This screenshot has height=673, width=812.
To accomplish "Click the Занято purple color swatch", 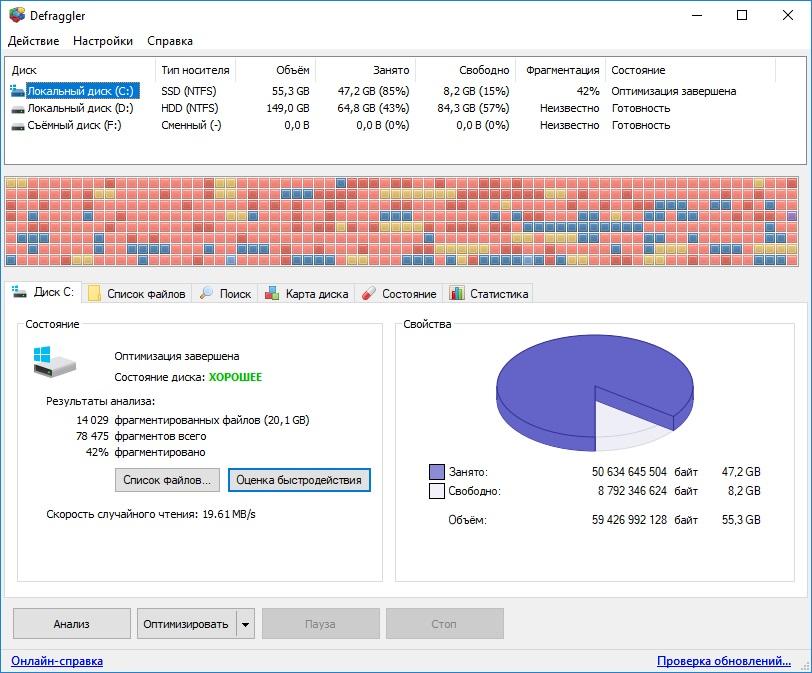I will (x=437, y=472).
